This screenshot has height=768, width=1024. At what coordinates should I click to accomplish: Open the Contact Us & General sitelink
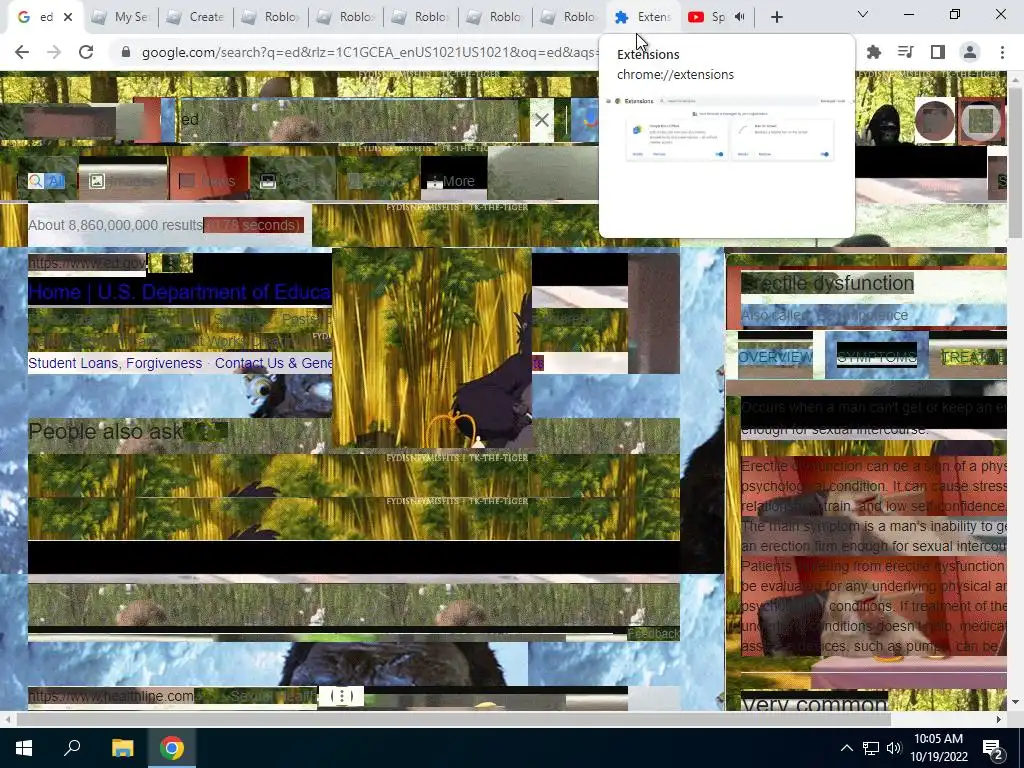273,363
